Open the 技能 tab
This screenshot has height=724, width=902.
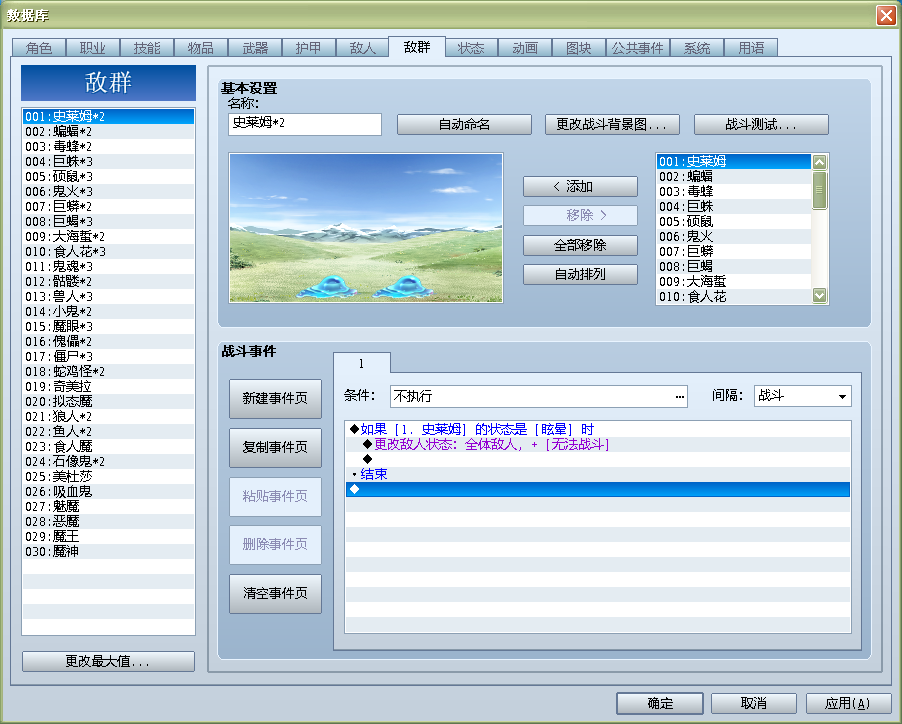pyautogui.click(x=147, y=48)
